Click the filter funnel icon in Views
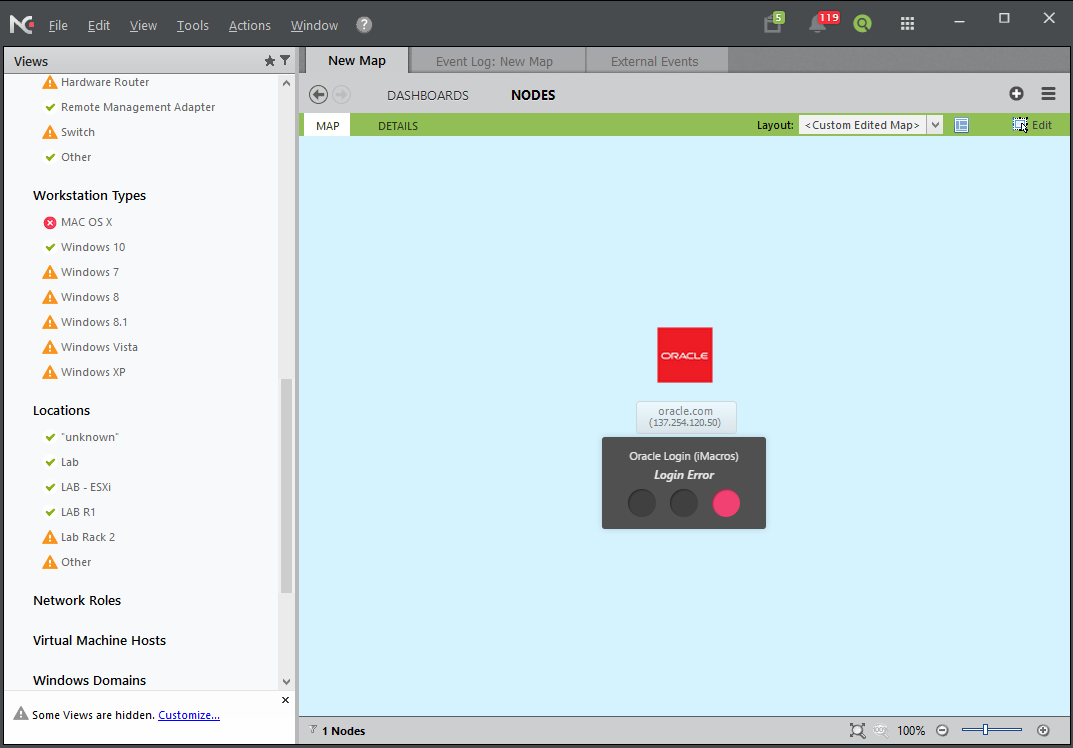Viewport: 1073px width, 748px height. click(285, 60)
